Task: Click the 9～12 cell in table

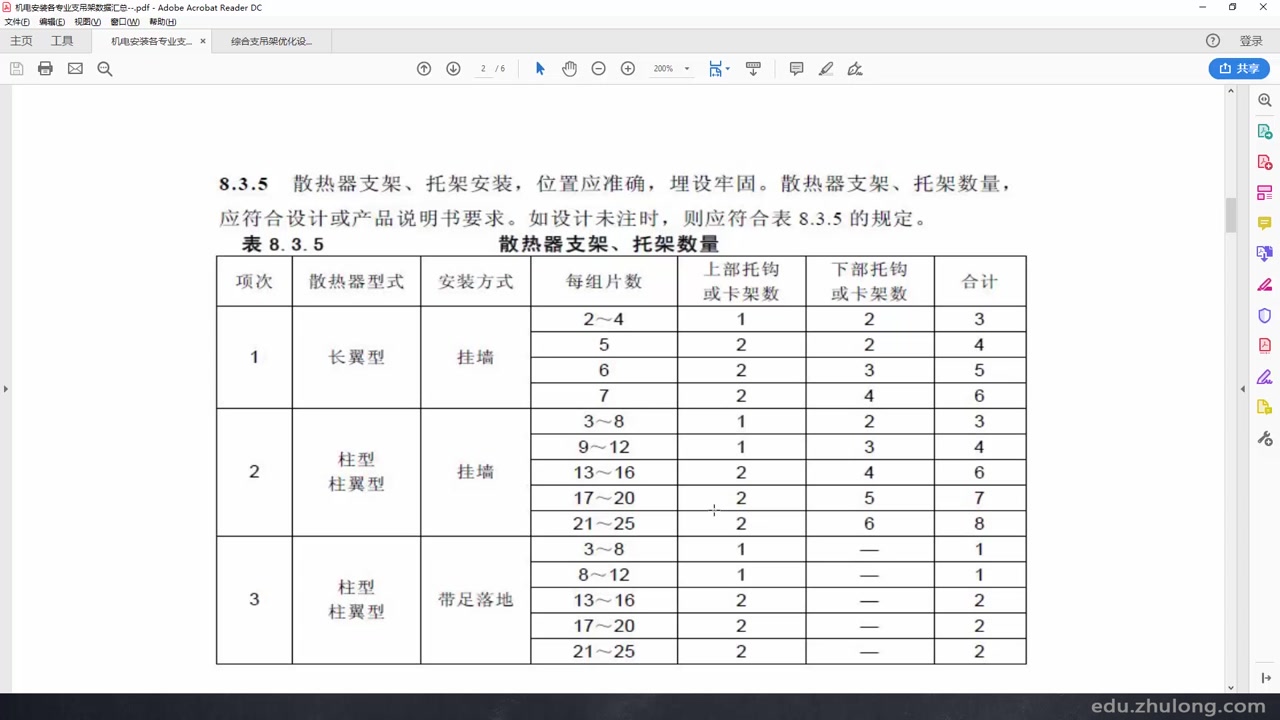Action: coord(604,447)
